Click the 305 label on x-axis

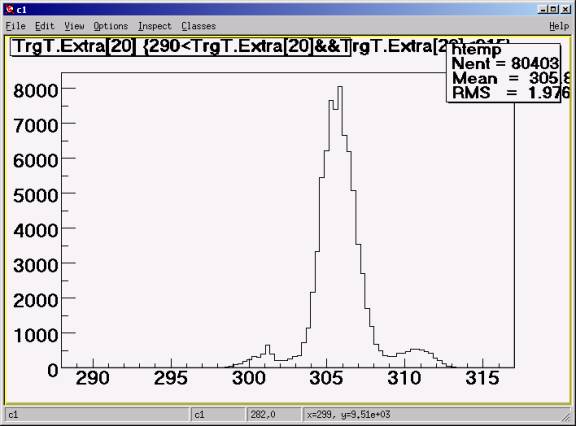click(x=327, y=378)
